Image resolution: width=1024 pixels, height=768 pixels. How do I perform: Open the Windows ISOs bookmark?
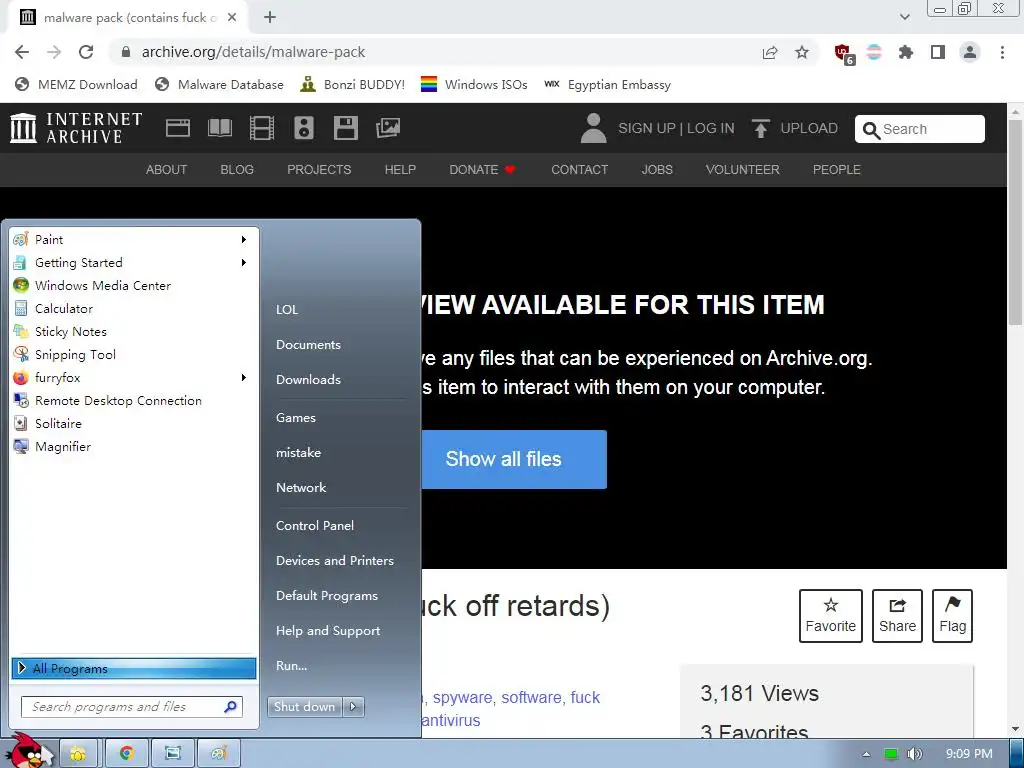(x=474, y=85)
